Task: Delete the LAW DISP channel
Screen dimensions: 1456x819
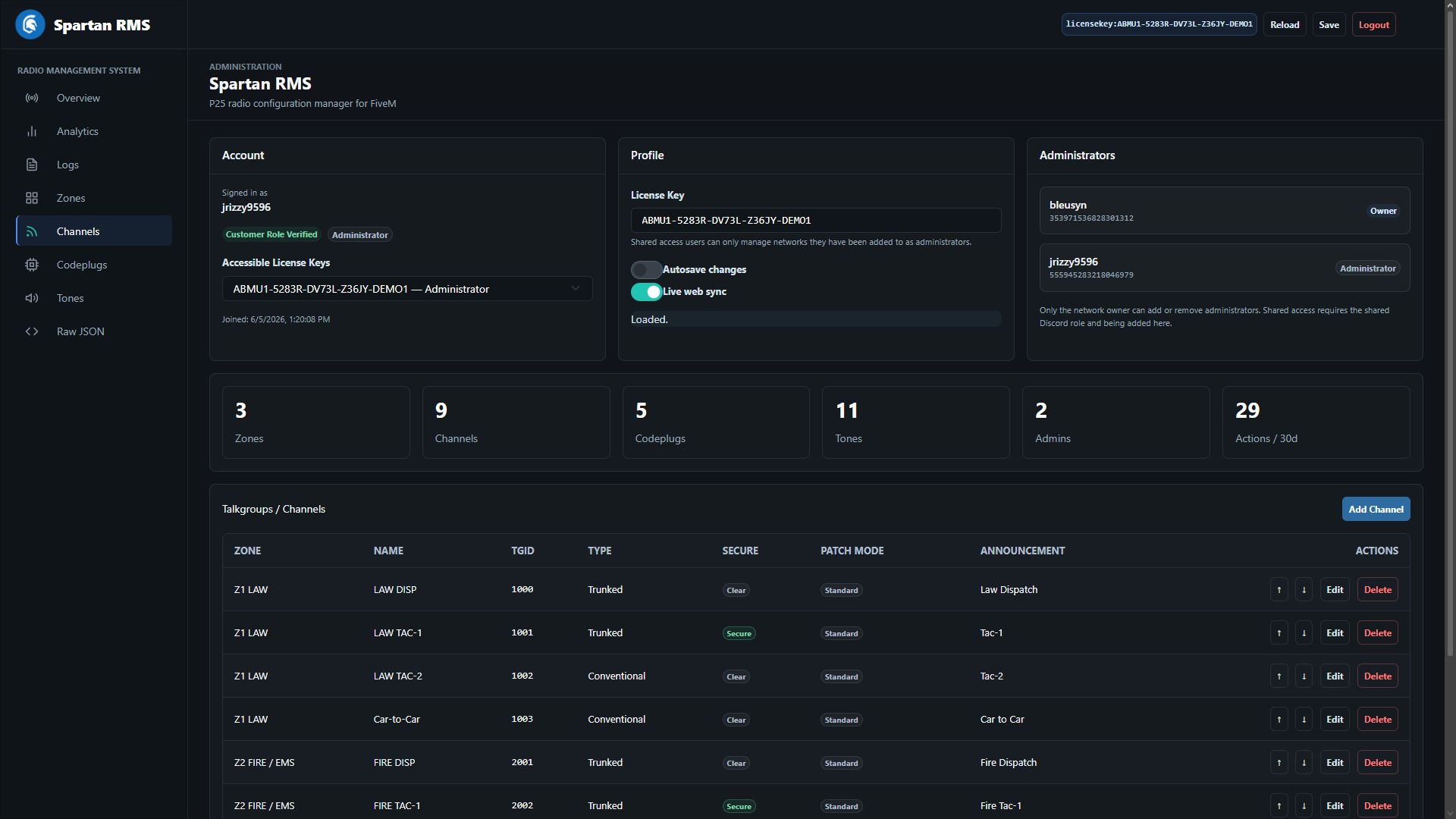Action: point(1377,590)
